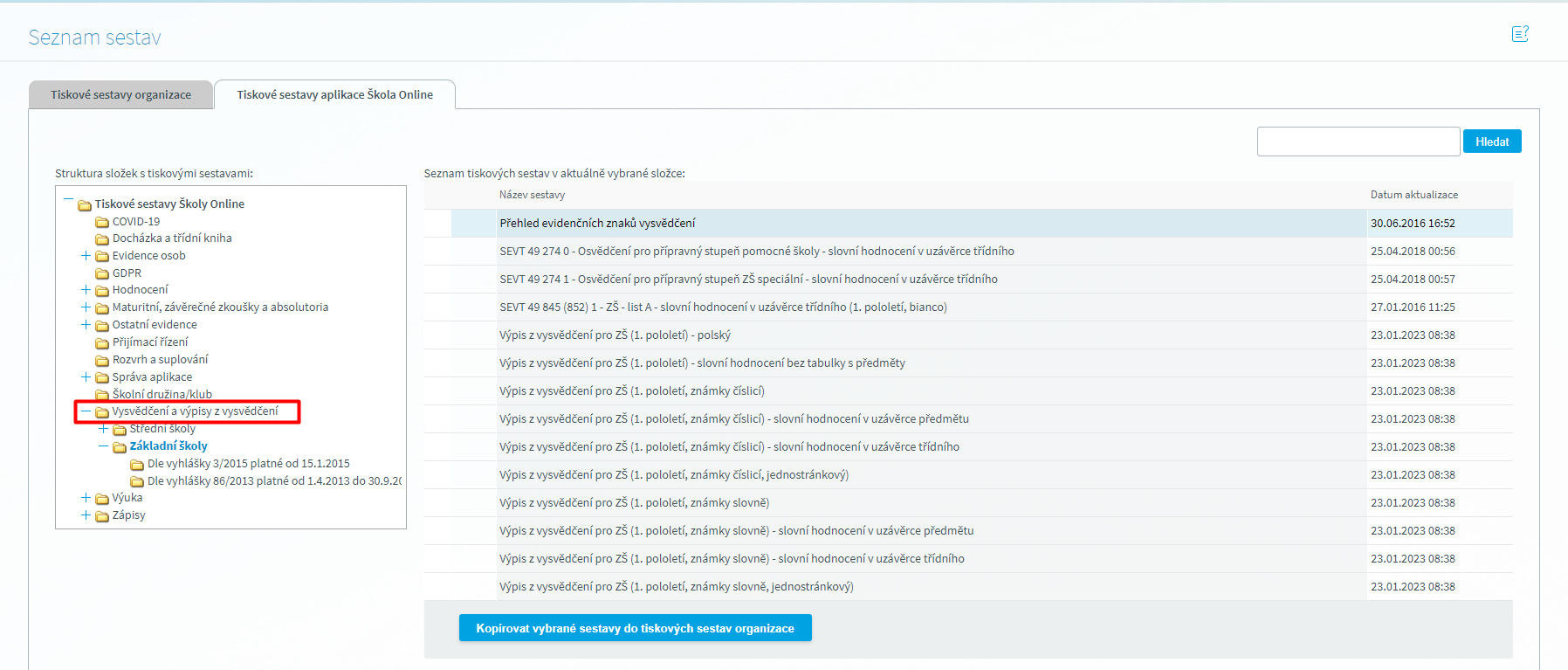Open the help icon in page header
Viewport: 1568px width, 670px height.
1519,34
